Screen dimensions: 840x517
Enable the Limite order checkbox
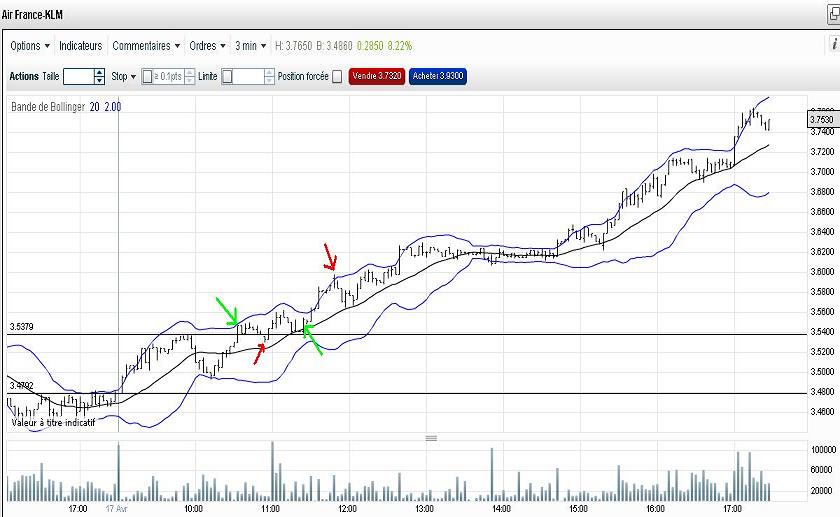[227, 77]
